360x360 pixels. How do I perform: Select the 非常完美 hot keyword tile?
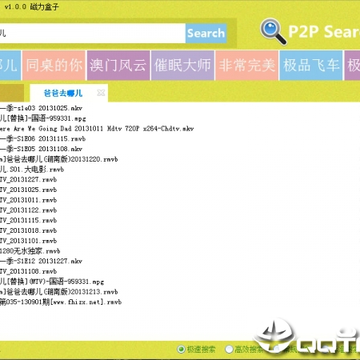click(x=247, y=65)
